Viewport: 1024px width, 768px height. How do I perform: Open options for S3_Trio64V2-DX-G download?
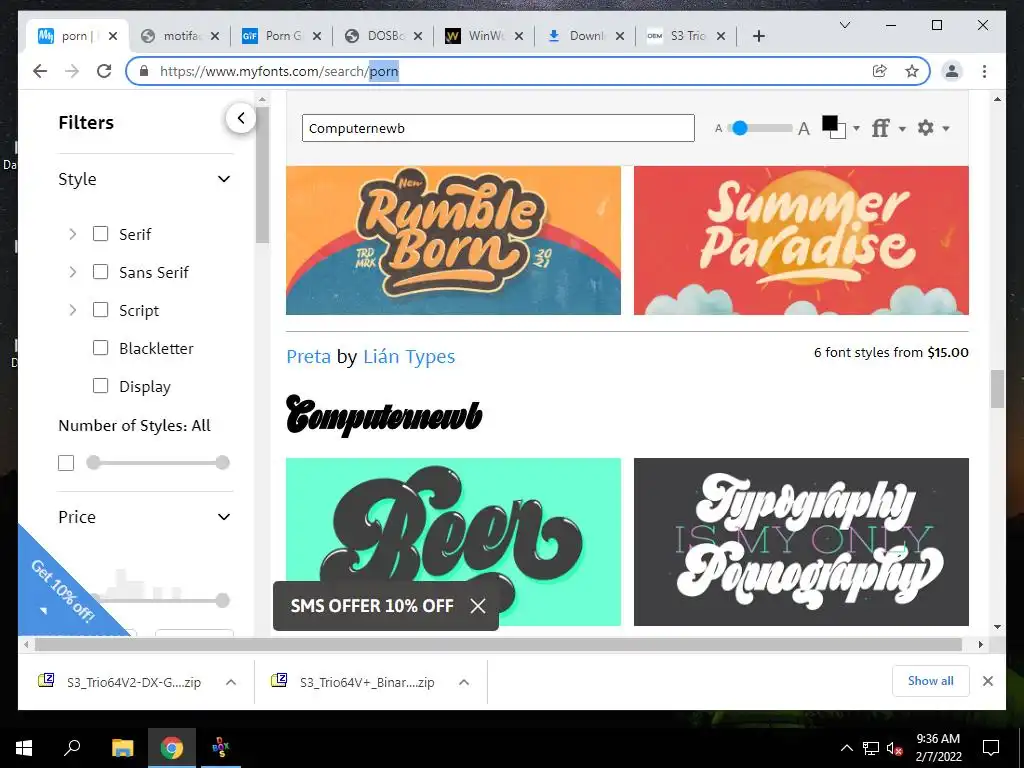point(231,682)
